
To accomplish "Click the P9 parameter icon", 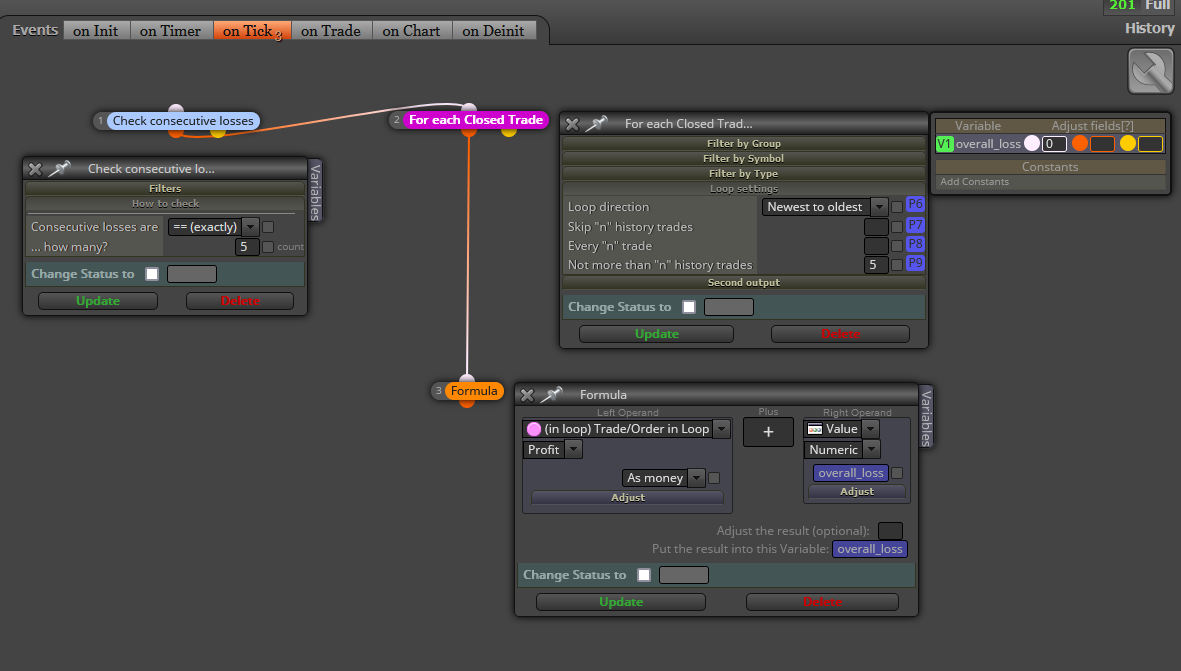I will tap(915, 264).
